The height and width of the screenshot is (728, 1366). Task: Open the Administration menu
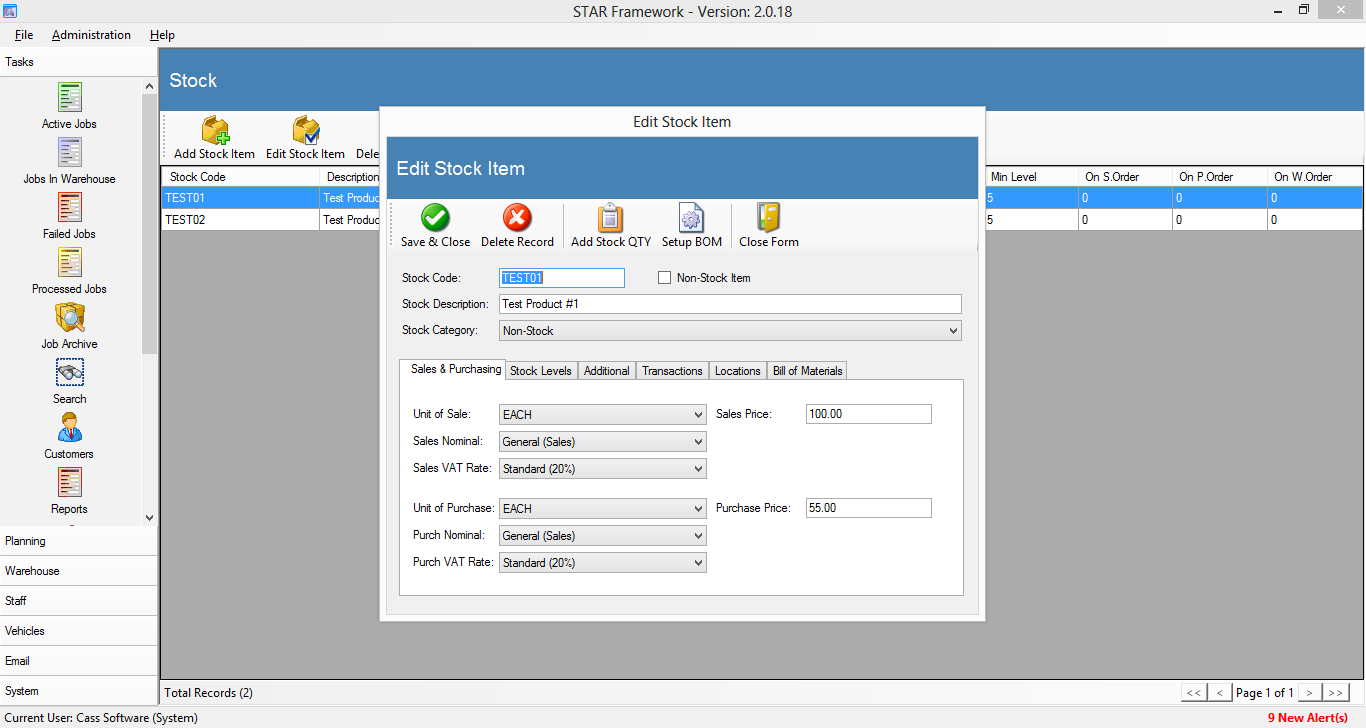pos(91,35)
